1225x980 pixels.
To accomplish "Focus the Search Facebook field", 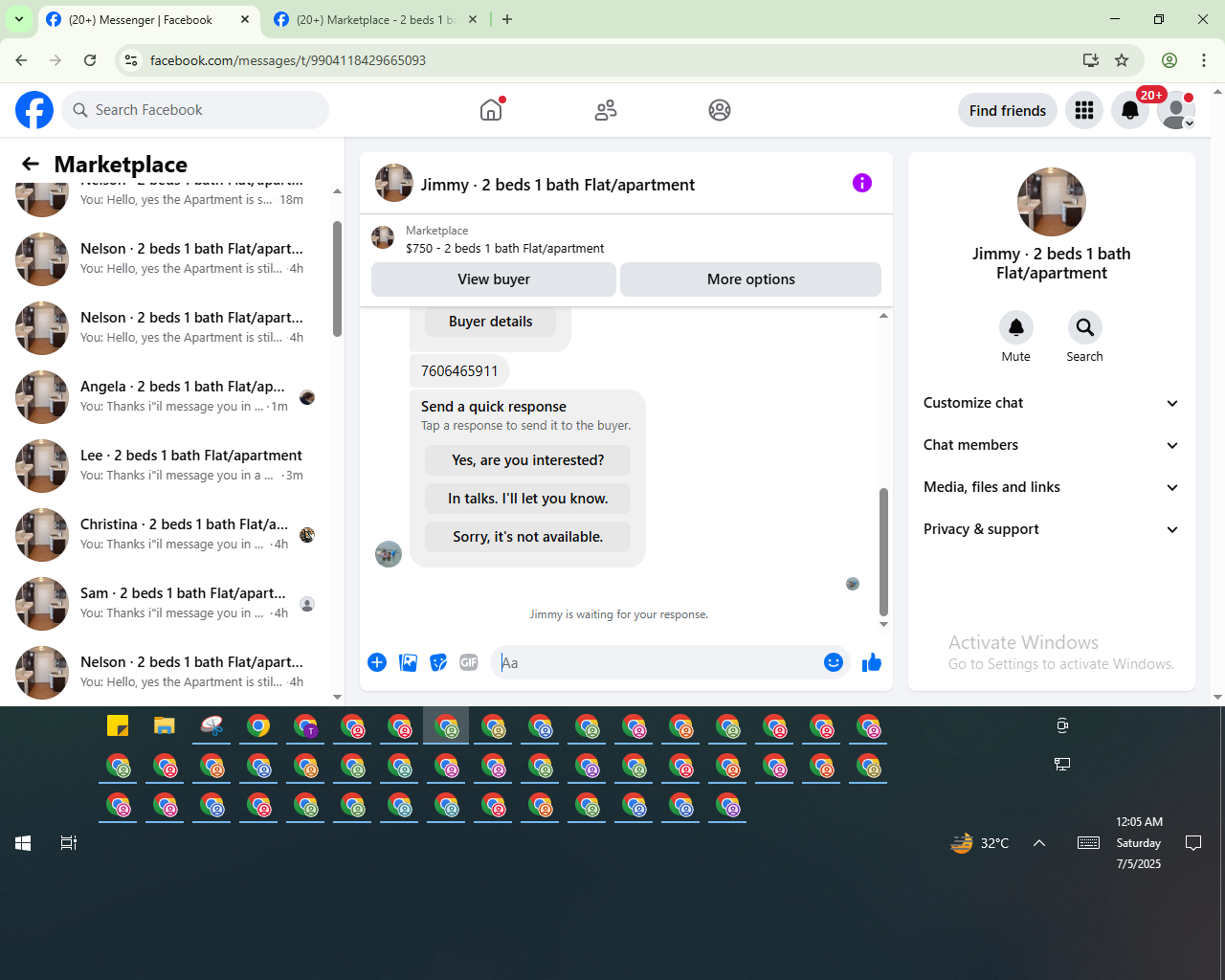I will coord(195,110).
